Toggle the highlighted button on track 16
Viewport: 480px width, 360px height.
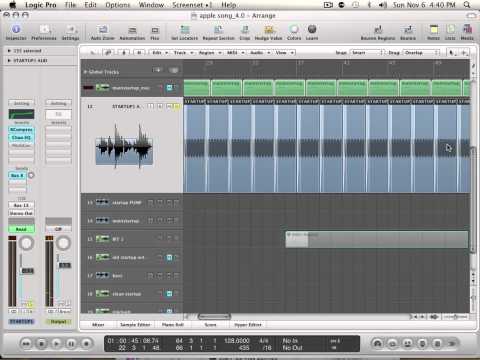coord(169,257)
